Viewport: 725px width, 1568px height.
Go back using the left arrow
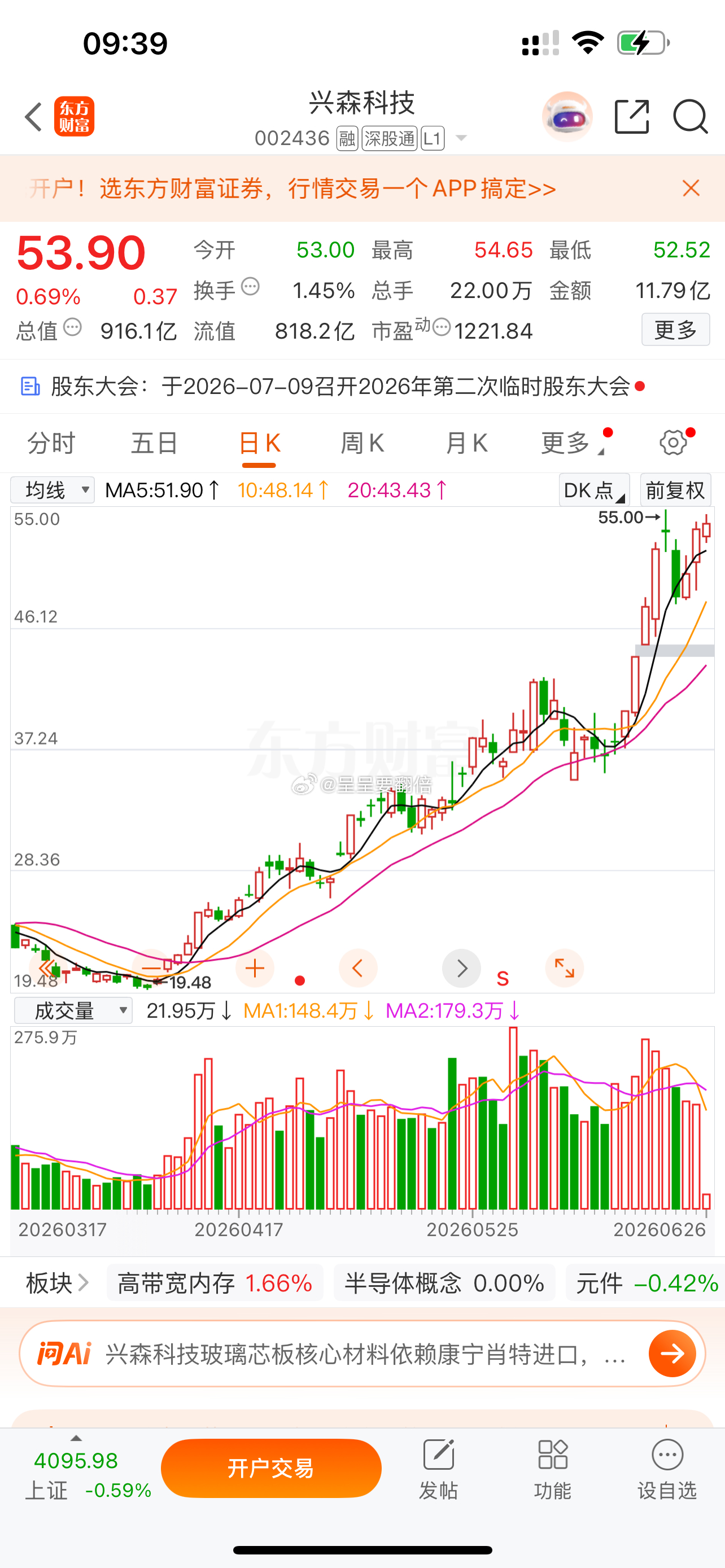pos(33,116)
